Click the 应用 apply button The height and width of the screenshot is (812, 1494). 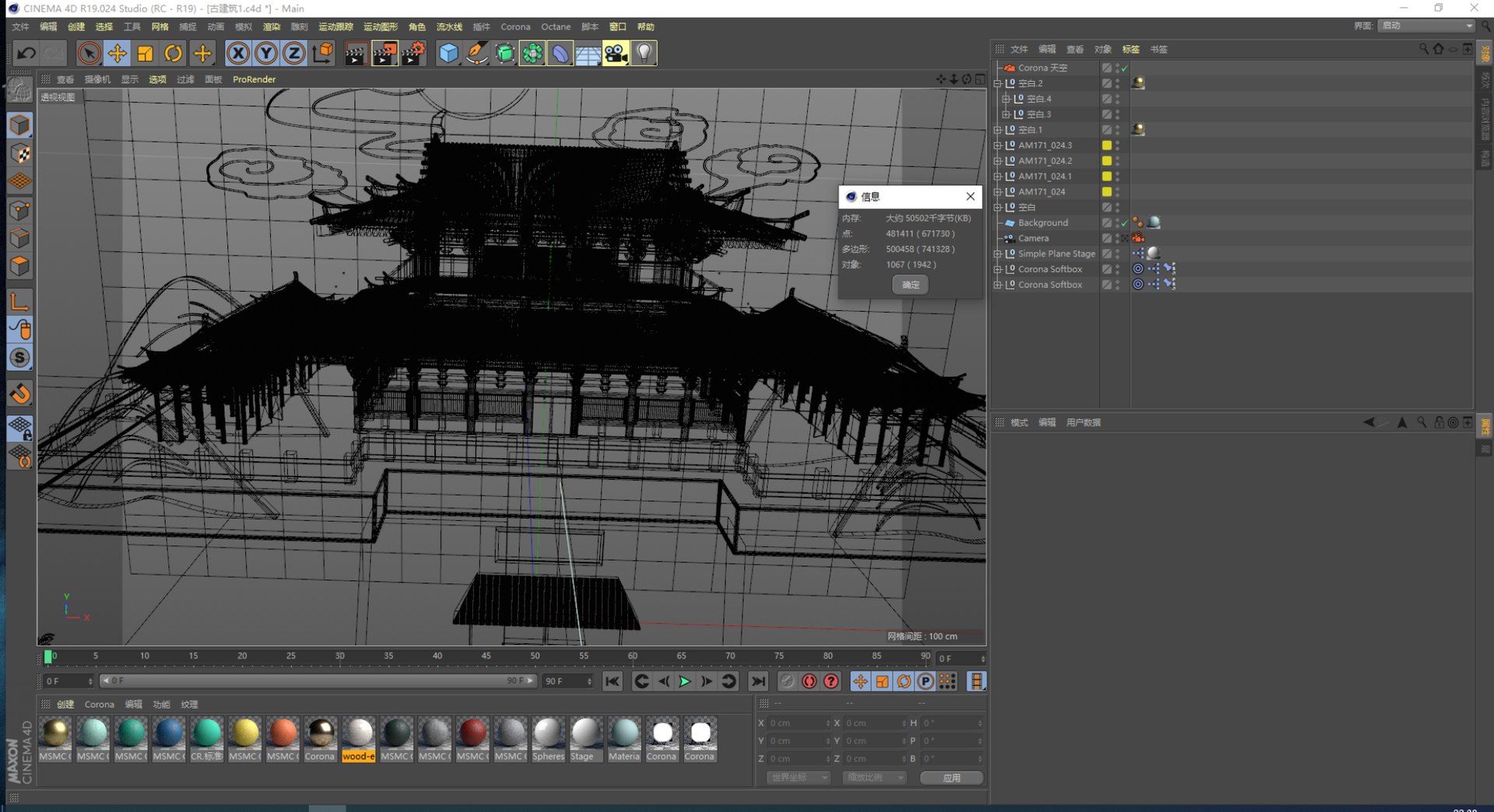[x=951, y=778]
